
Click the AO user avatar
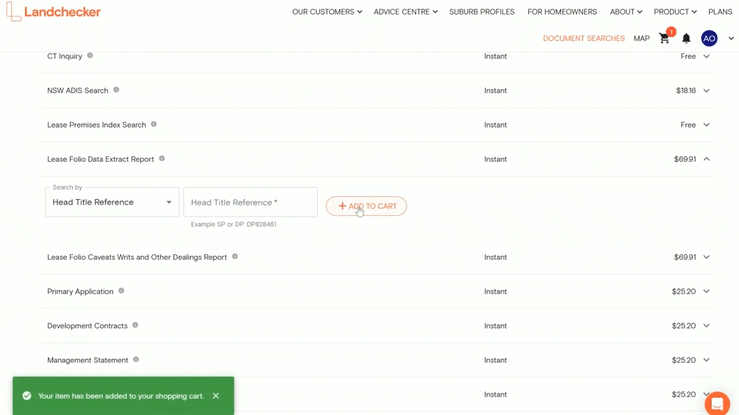click(x=709, y=38)
